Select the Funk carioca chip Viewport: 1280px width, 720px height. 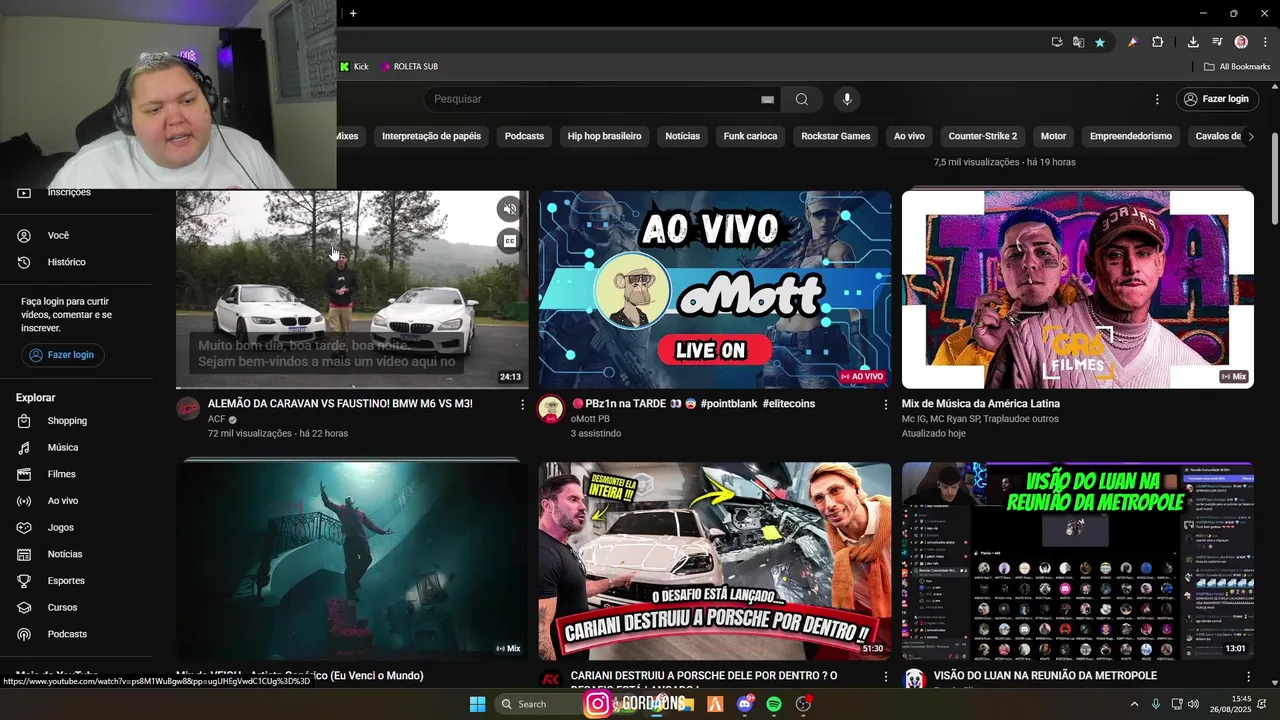point(750,136)
